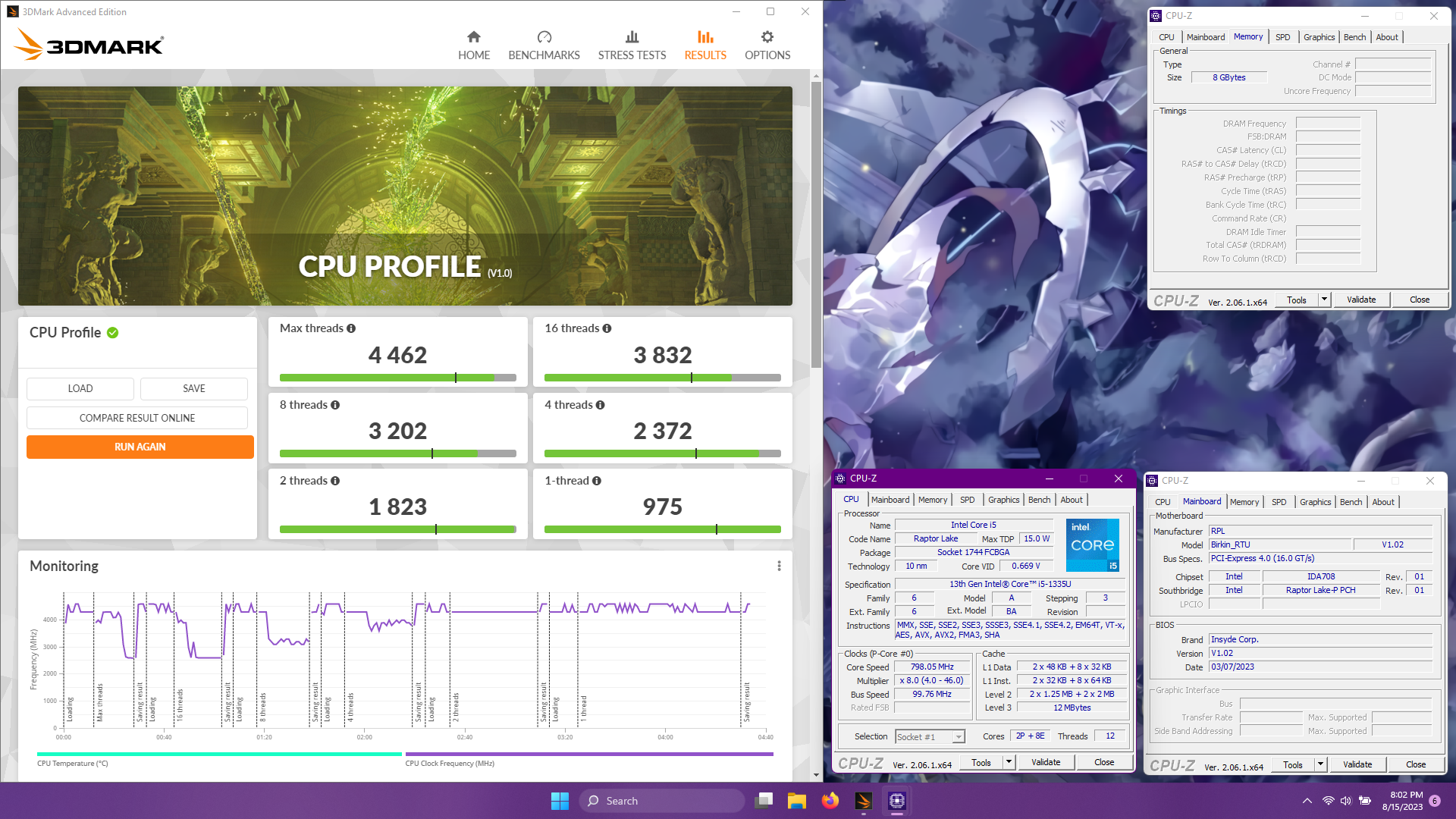The height and width of the screenshot is (819, 1456).
Task: Launch Firefox from the taskbar
Action: pos(830,801)
